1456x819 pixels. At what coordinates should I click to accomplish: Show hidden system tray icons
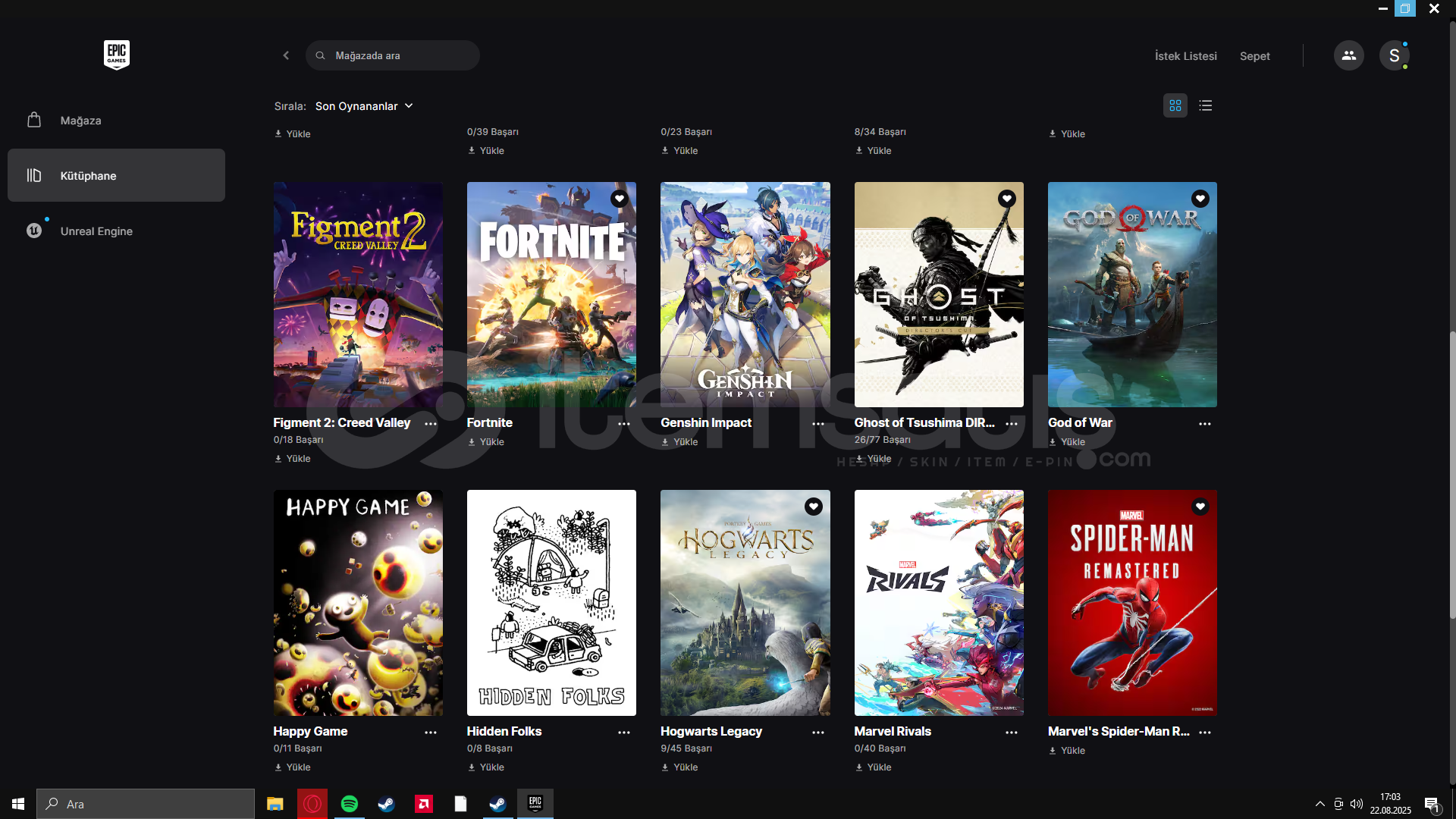1320,804
